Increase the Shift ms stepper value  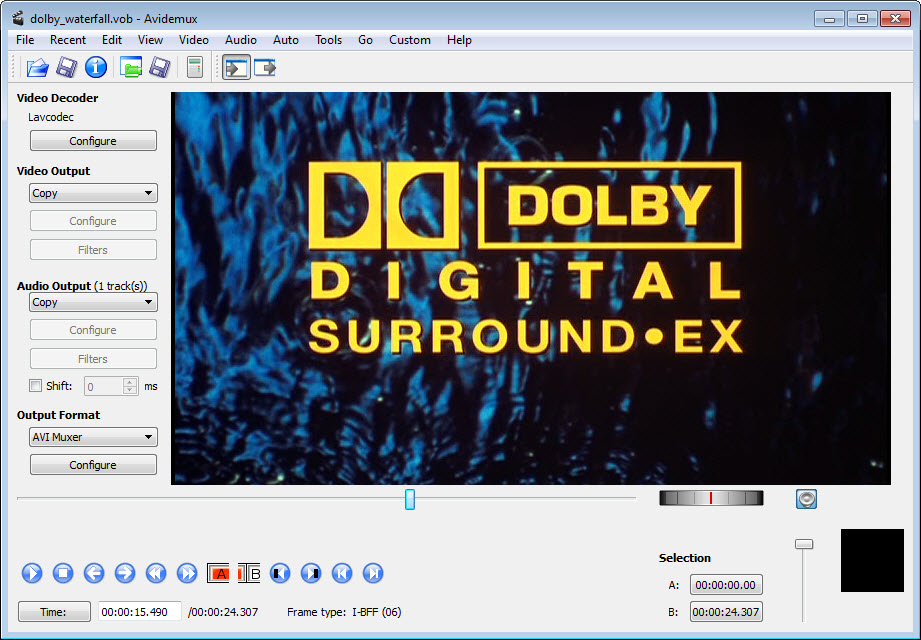[130, 382]
